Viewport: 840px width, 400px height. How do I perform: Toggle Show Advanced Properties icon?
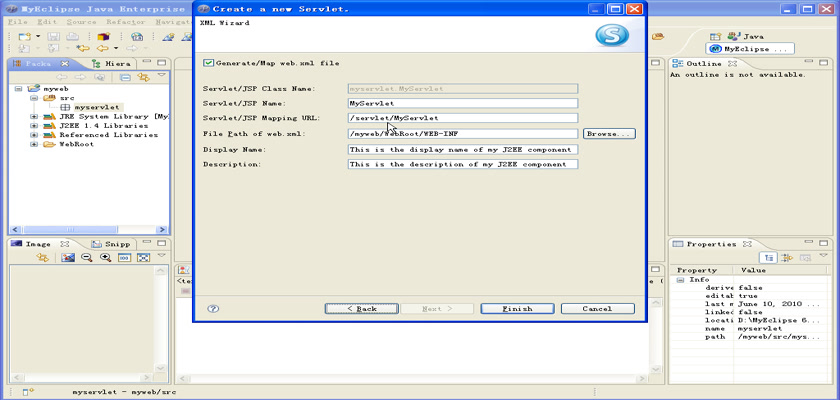point(787,258)
